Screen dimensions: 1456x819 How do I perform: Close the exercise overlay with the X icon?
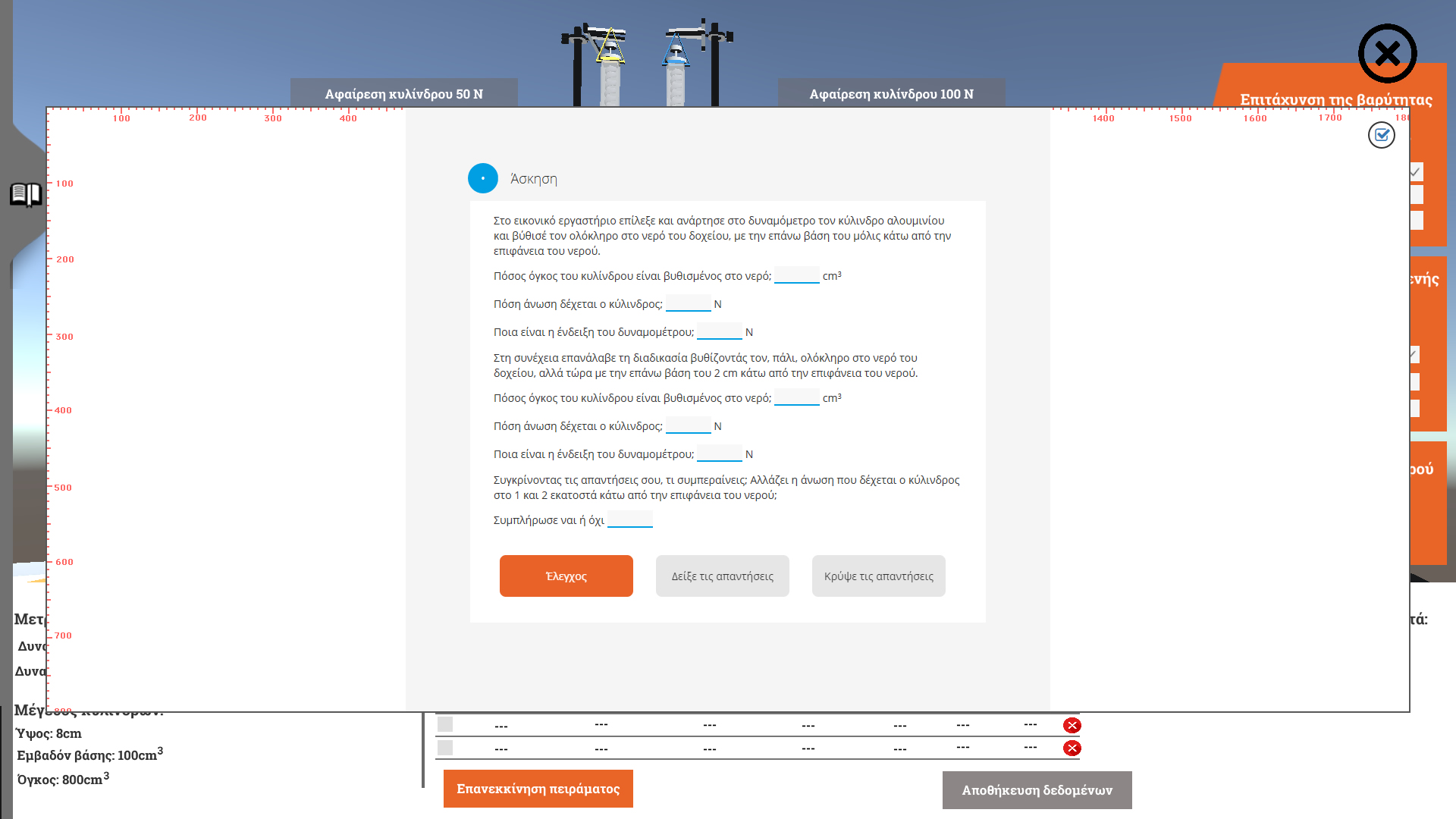pos(1387,54)
